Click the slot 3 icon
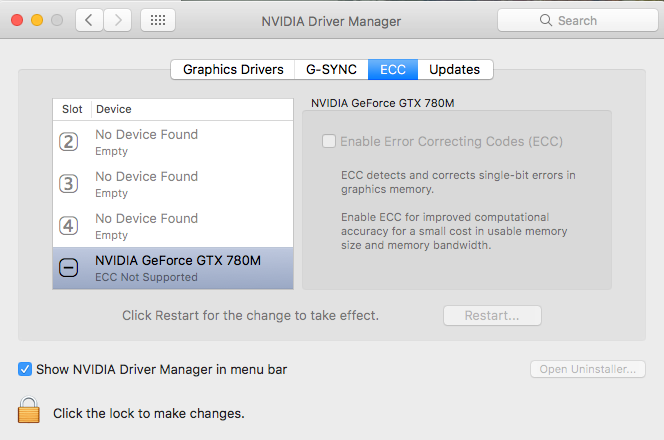 tap(69, 184)
